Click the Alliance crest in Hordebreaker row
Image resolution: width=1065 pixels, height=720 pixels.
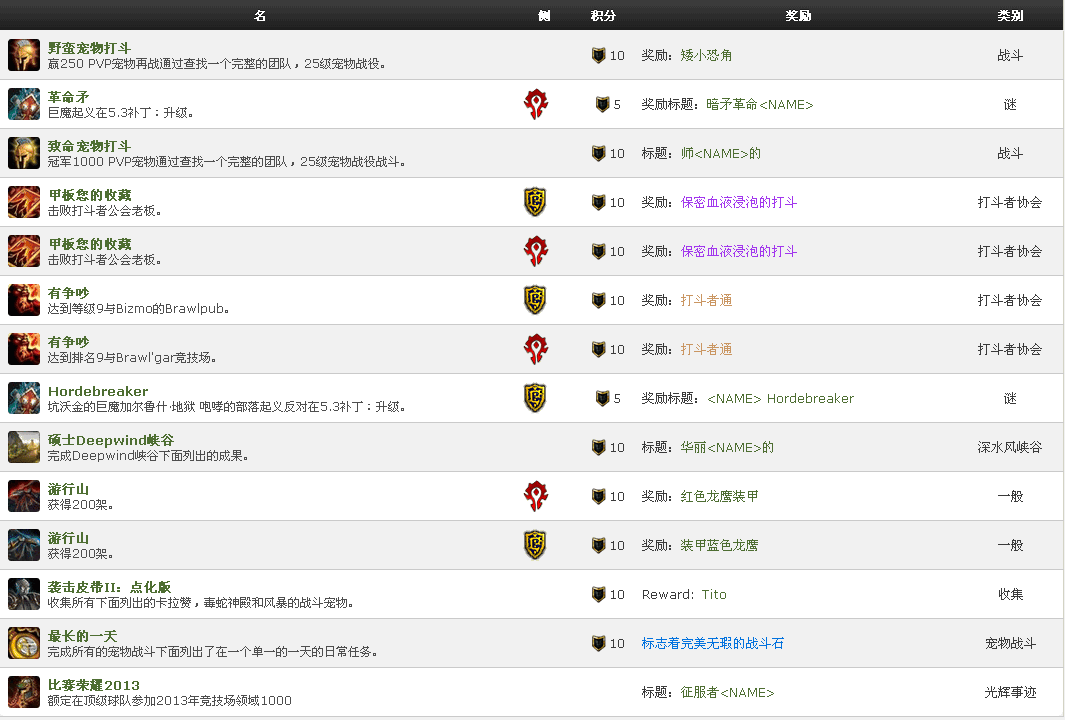(x=535, y=398)
